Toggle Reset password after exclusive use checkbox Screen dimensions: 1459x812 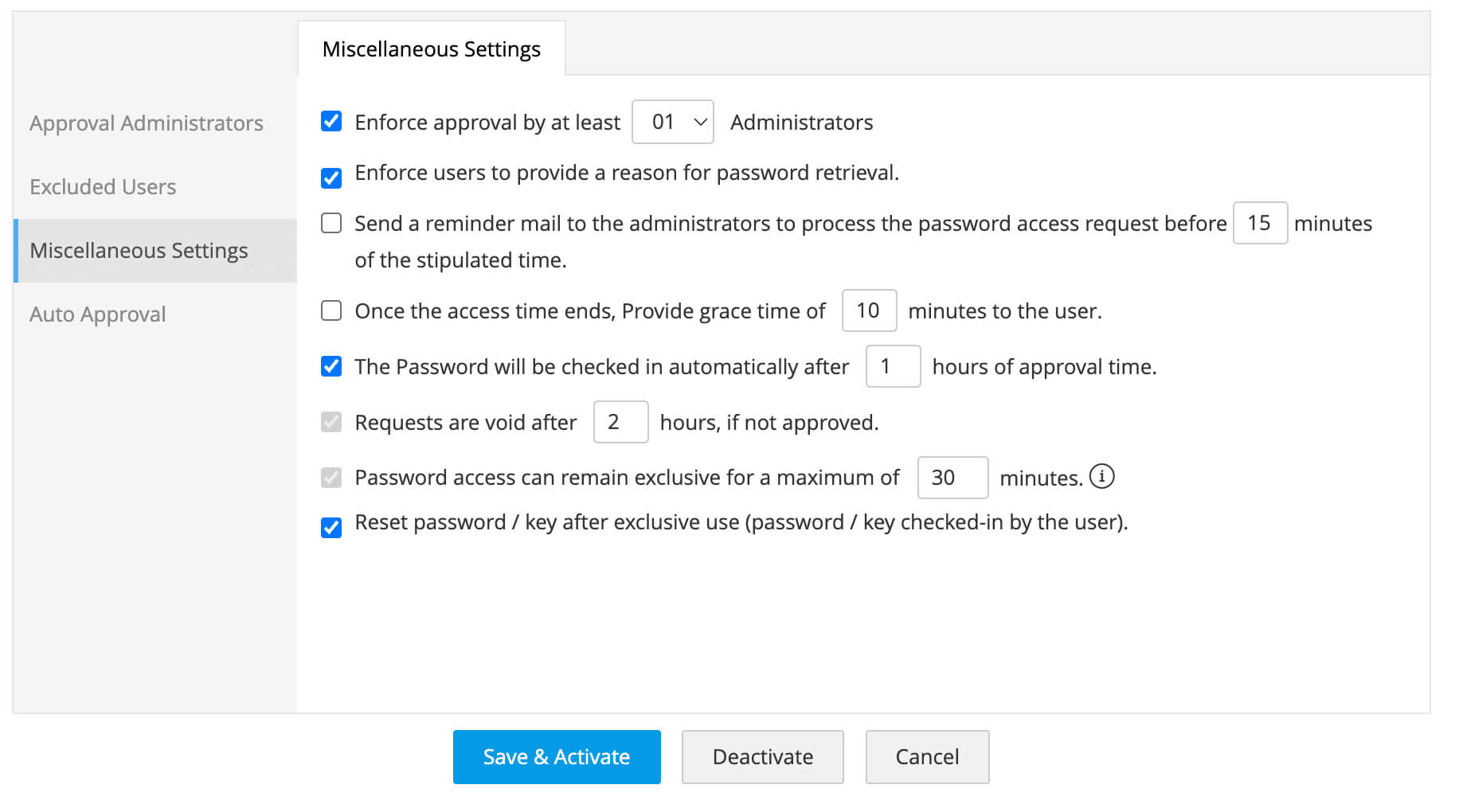tap(331, 528)
